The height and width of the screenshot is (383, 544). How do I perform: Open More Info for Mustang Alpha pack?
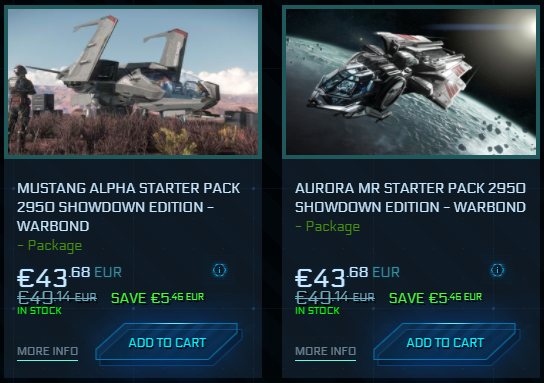48,351
